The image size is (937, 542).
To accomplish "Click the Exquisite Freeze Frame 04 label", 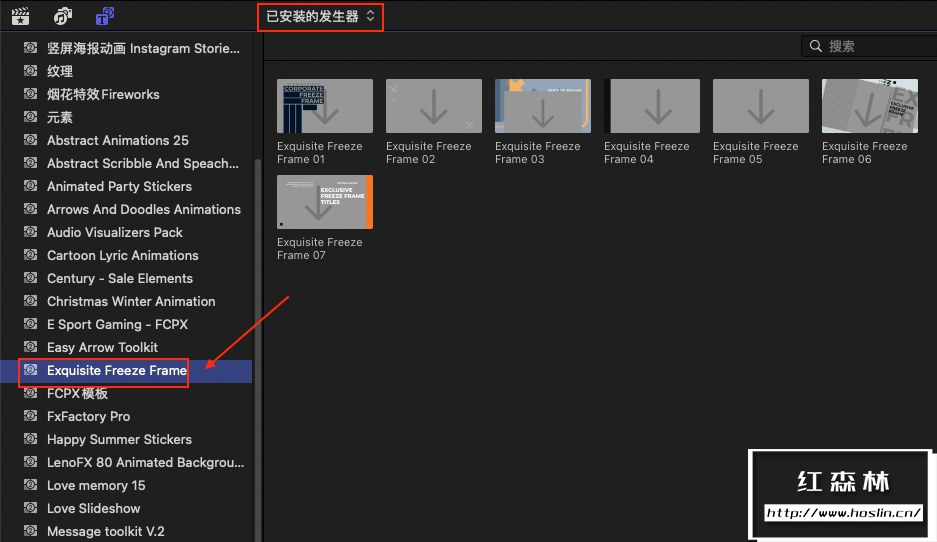I will point(647,153).
